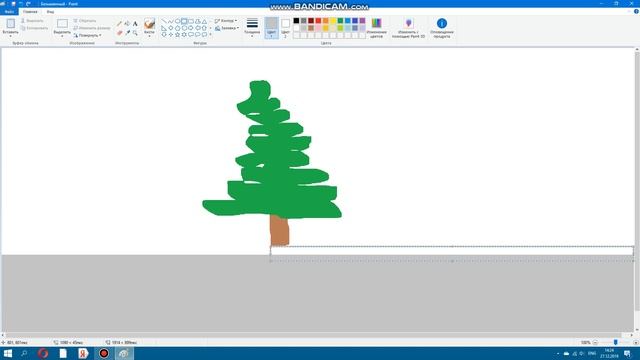The height and width of the screenshot is (360, 640).
Task: Select the Magnifier tool
Action: click(135, 33)
